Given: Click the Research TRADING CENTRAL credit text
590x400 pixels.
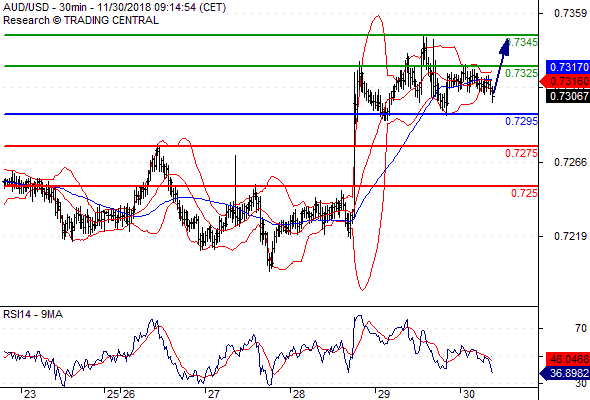Looking at the screenshot, I should pos(81,20).
